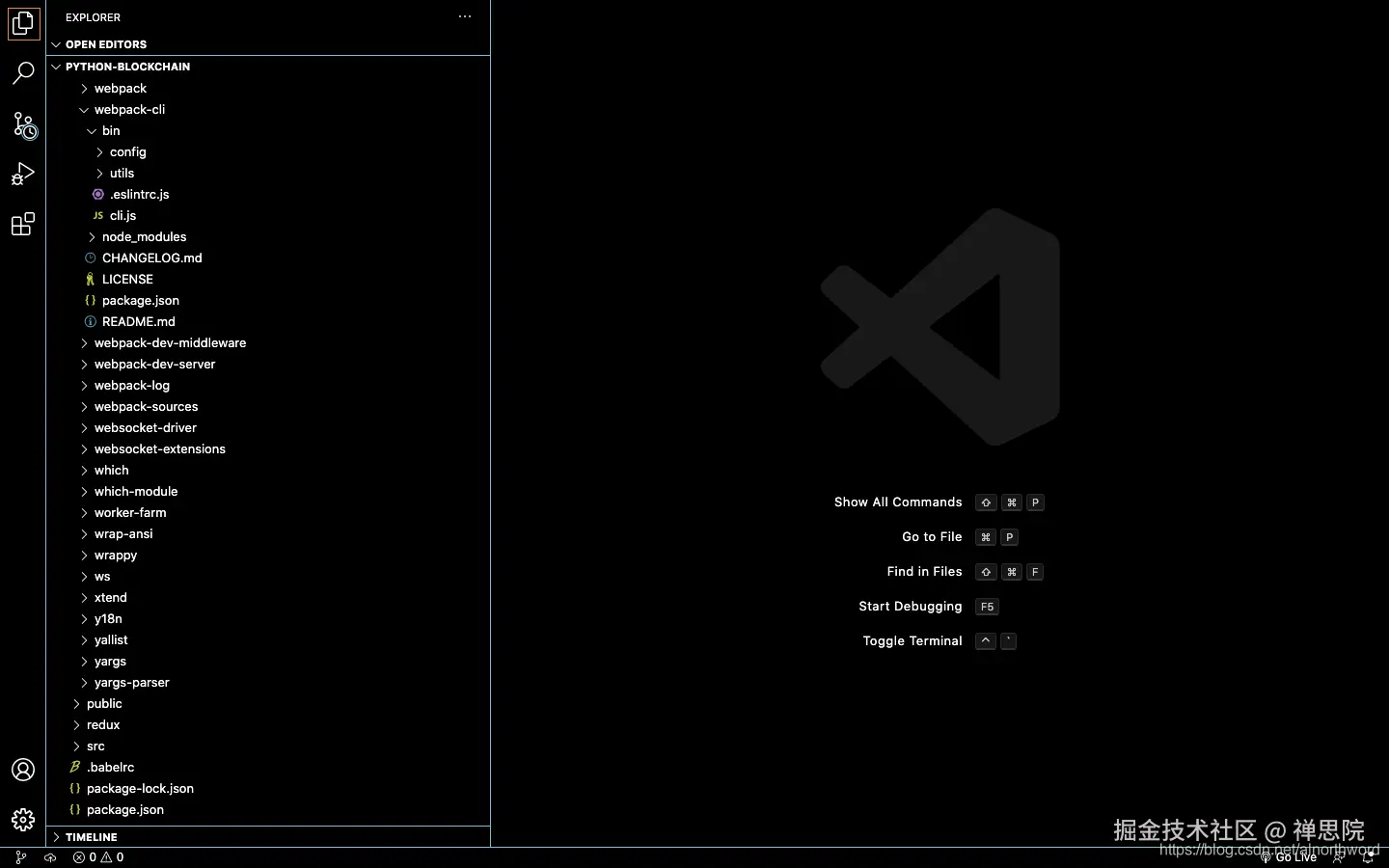Expand the TIMELINE section

[x=57, y=837]
